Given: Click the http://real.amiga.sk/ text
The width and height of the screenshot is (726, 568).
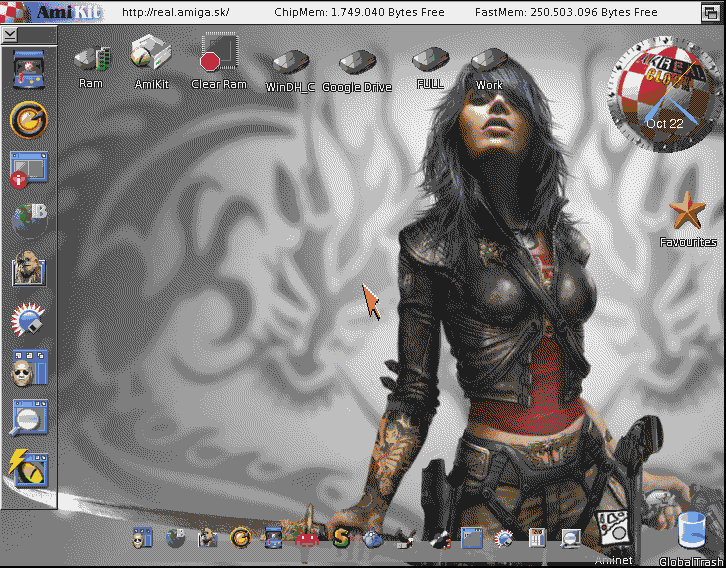Looking at the screenshot, I should tap(175, 12).
